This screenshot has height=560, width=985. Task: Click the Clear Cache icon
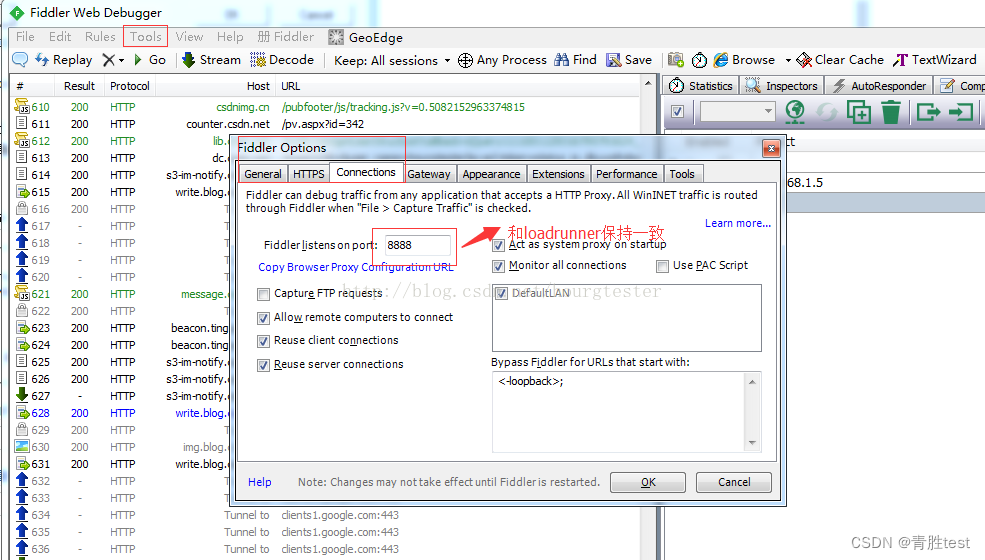(x=804, y=60)
